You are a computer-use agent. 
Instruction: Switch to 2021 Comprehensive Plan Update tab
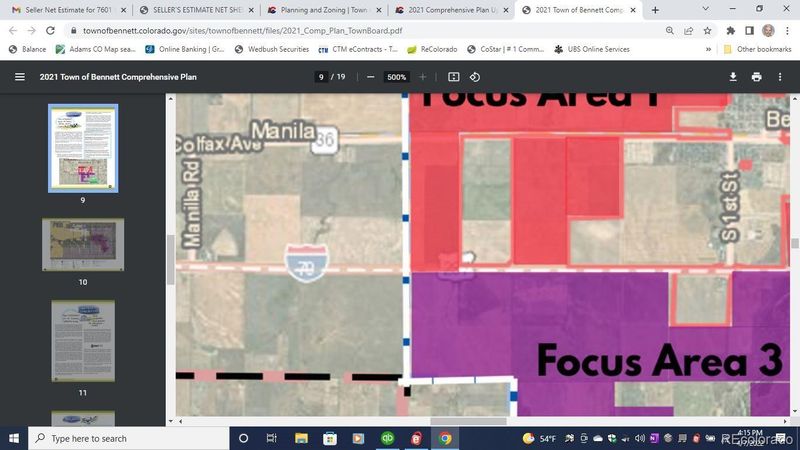[x=452, y=10]
